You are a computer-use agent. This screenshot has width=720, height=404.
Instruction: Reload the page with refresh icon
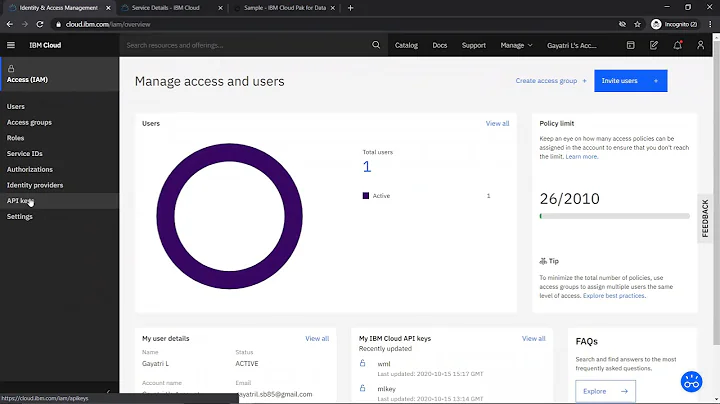40,24
